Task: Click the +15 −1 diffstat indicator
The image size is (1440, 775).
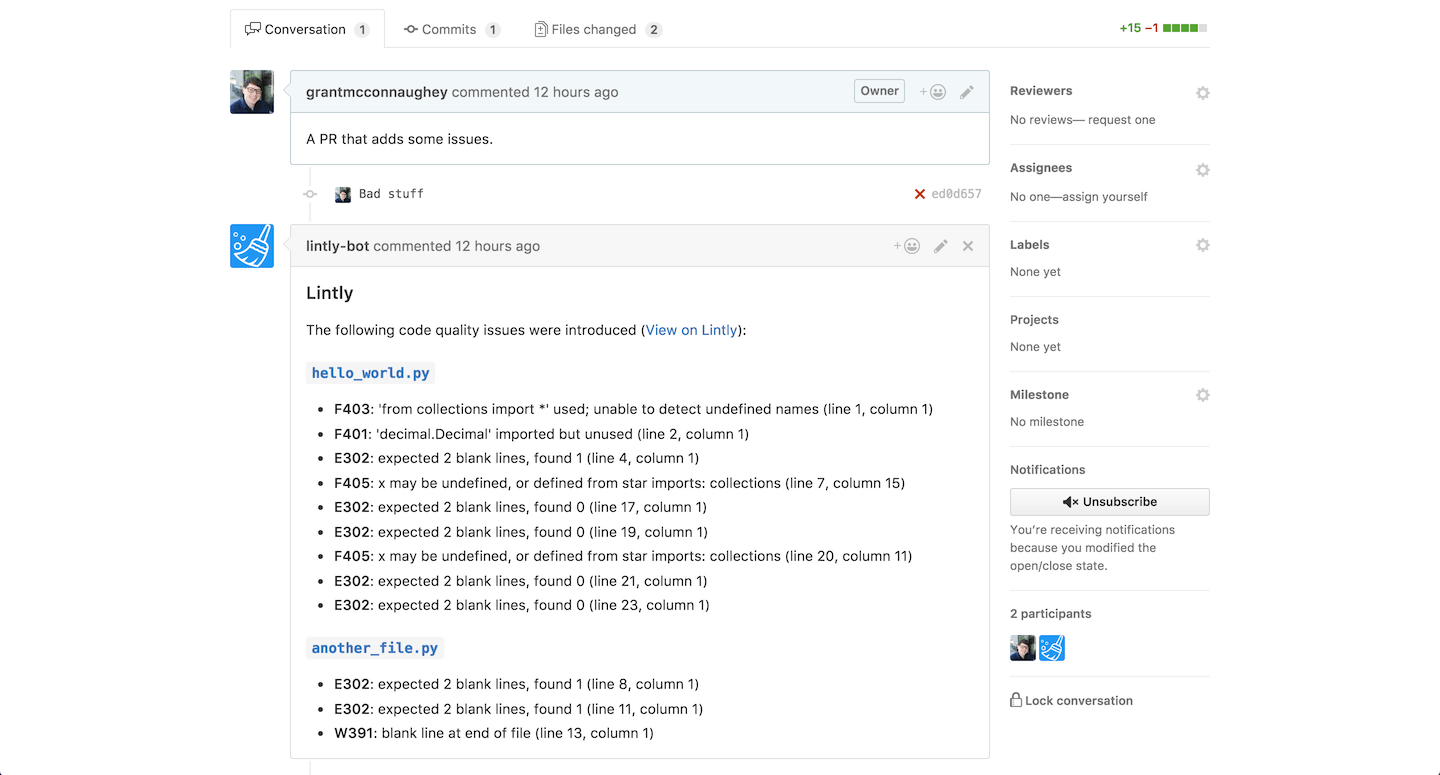Action: [1163, 28]
